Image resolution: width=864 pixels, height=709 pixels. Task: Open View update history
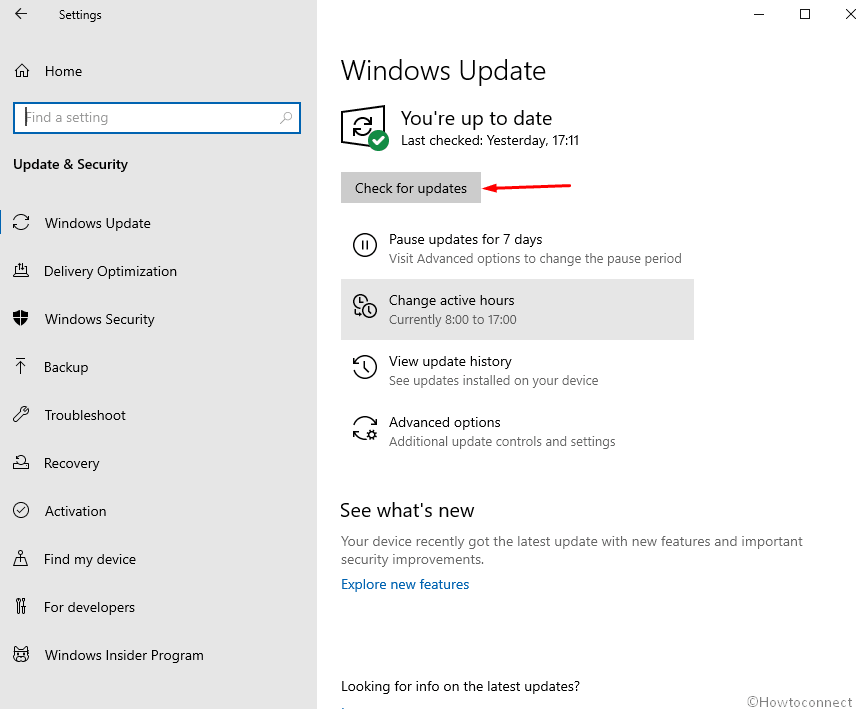pos(517,370)
